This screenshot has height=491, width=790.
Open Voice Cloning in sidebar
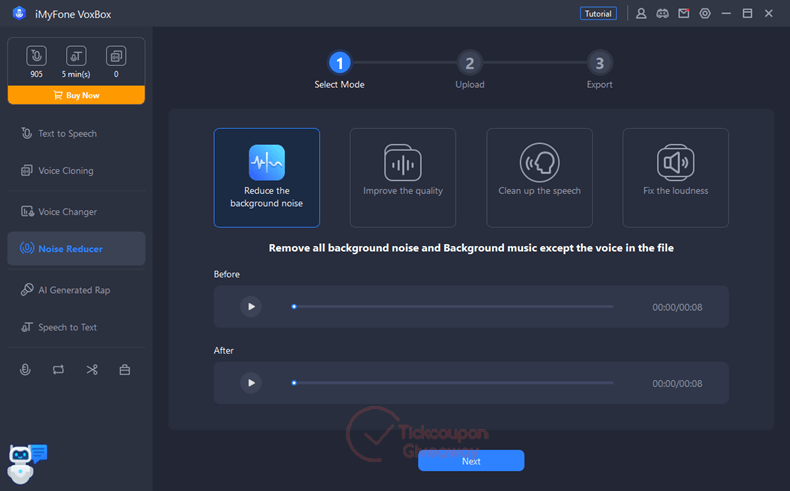pyautogui.click(x=76, y=171)
